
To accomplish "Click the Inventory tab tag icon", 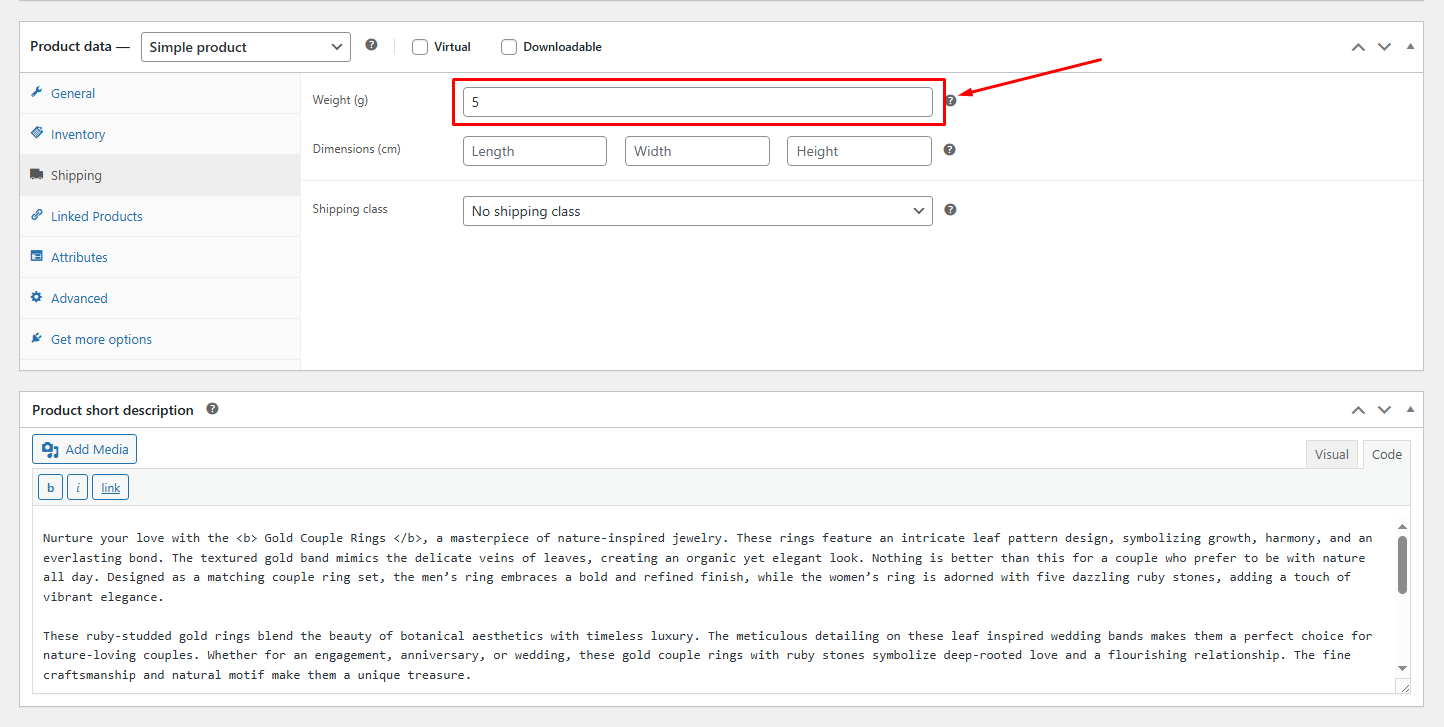I will [x=37, y=133].
